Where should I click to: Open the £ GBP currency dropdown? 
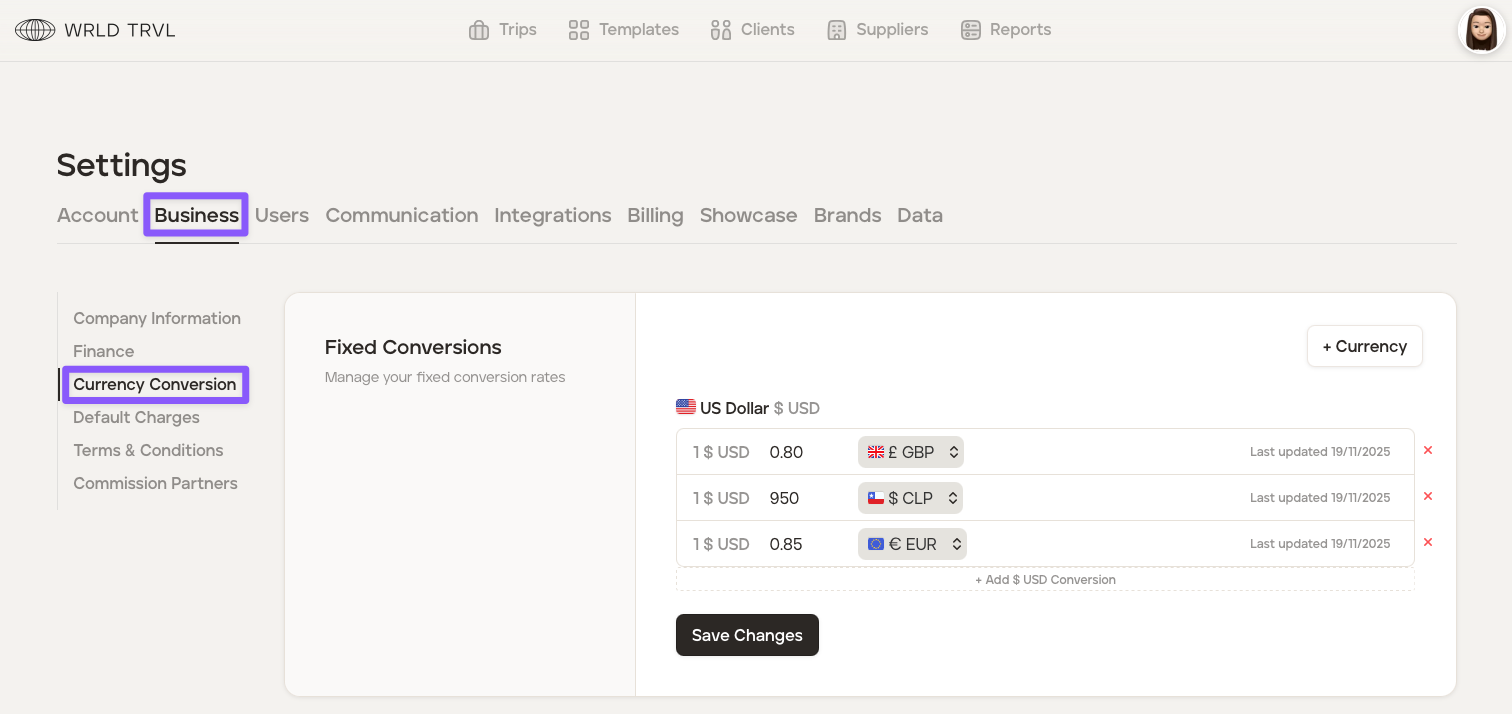click(x=911, y=452)
